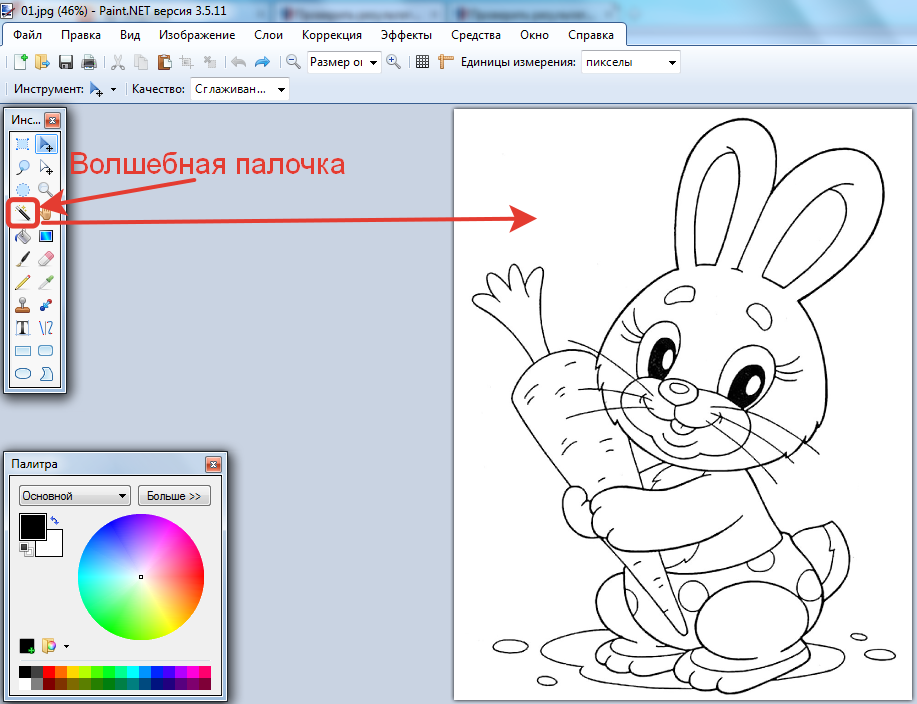Click the Save file icon
This screenshot has height=704, width=917.
tap(65, 62)
